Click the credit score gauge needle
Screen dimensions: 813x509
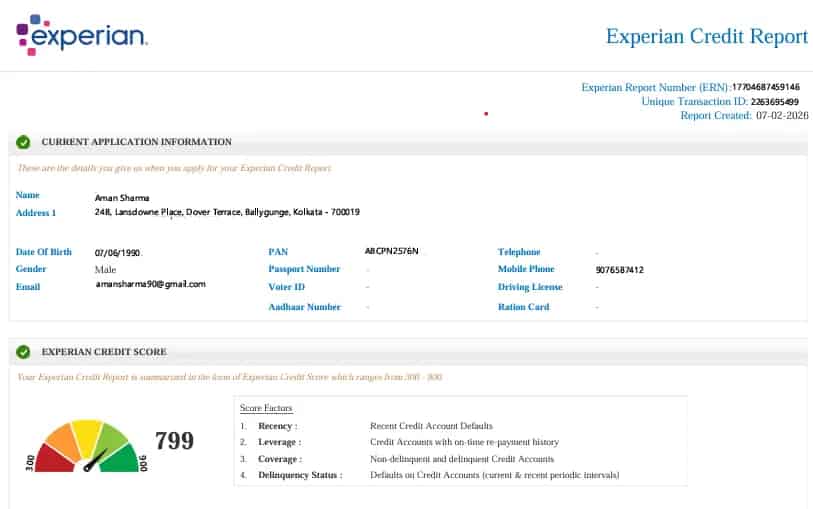tap(96, 461)
